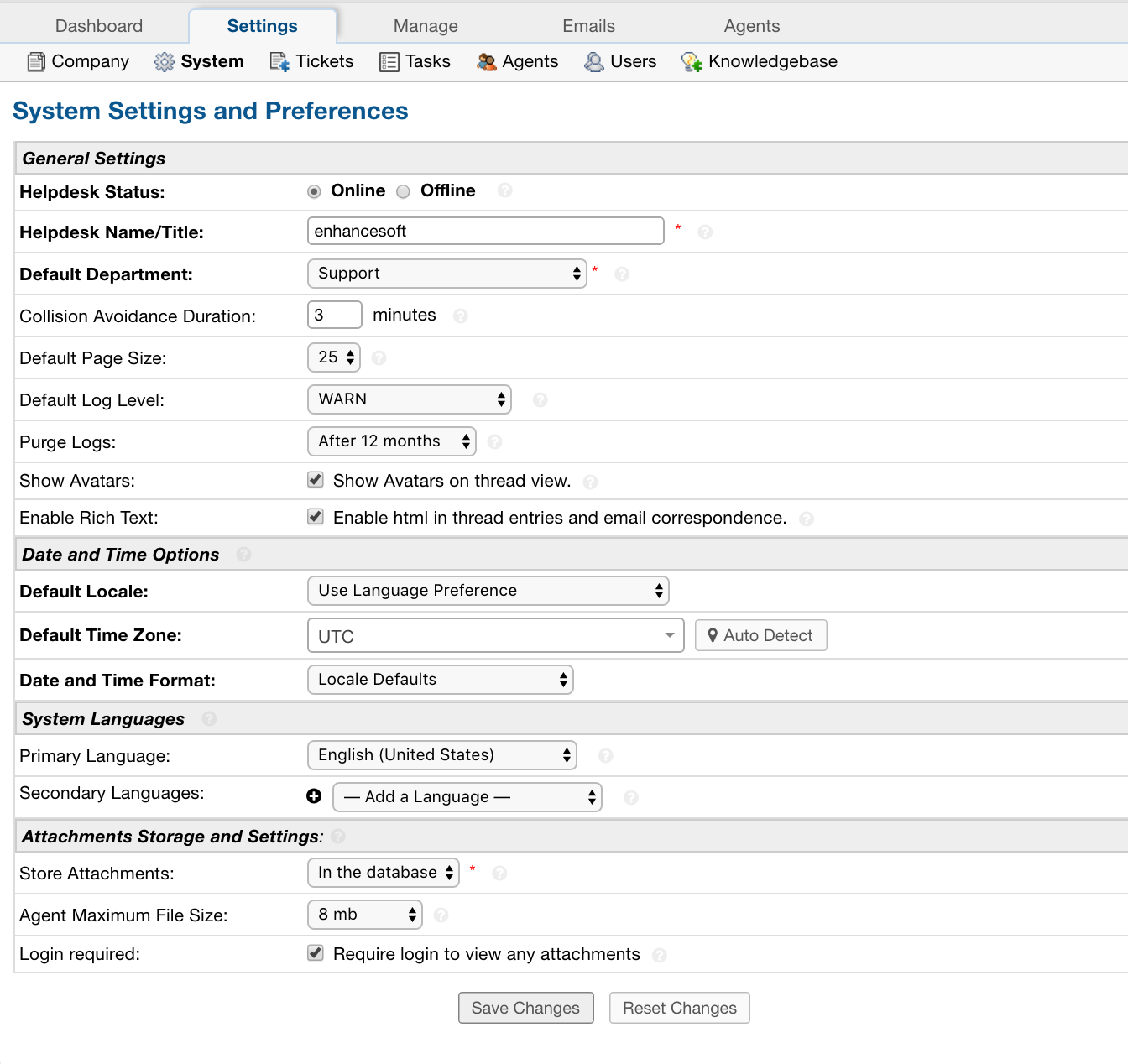Open help tip for Default Department

(x=622, y=274)
